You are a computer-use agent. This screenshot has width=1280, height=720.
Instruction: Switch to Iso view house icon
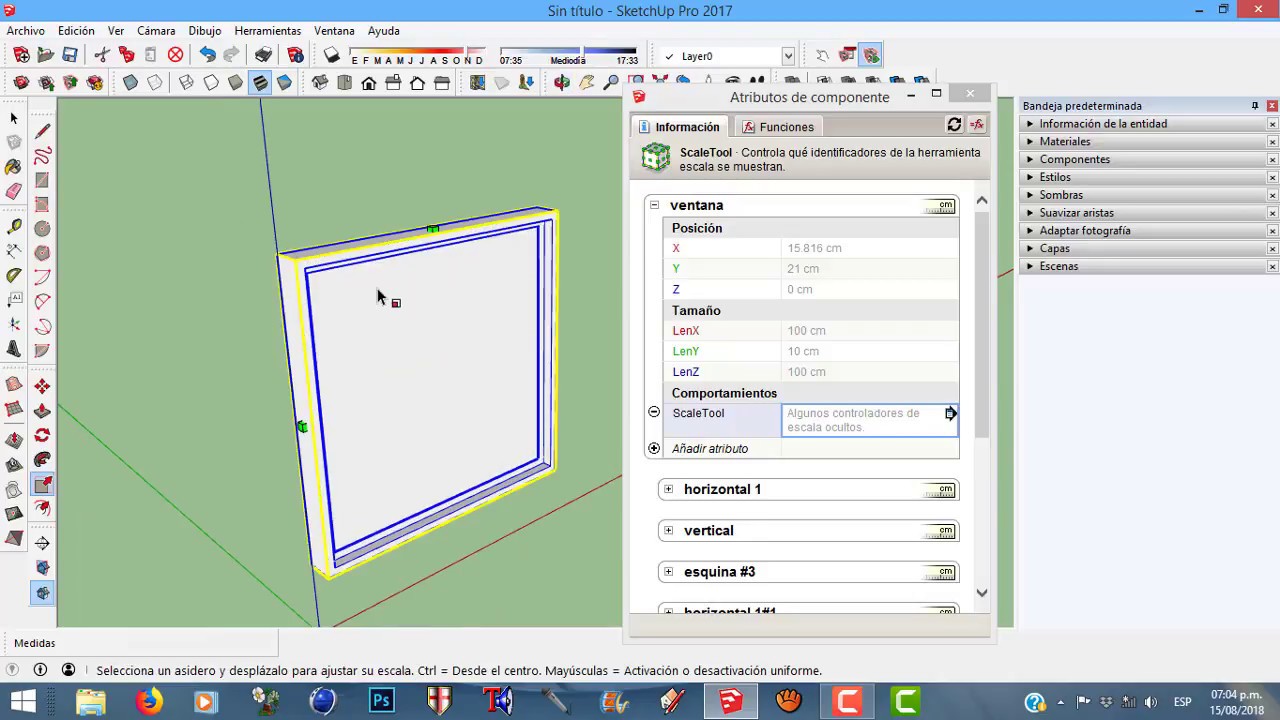coord(320,83)
